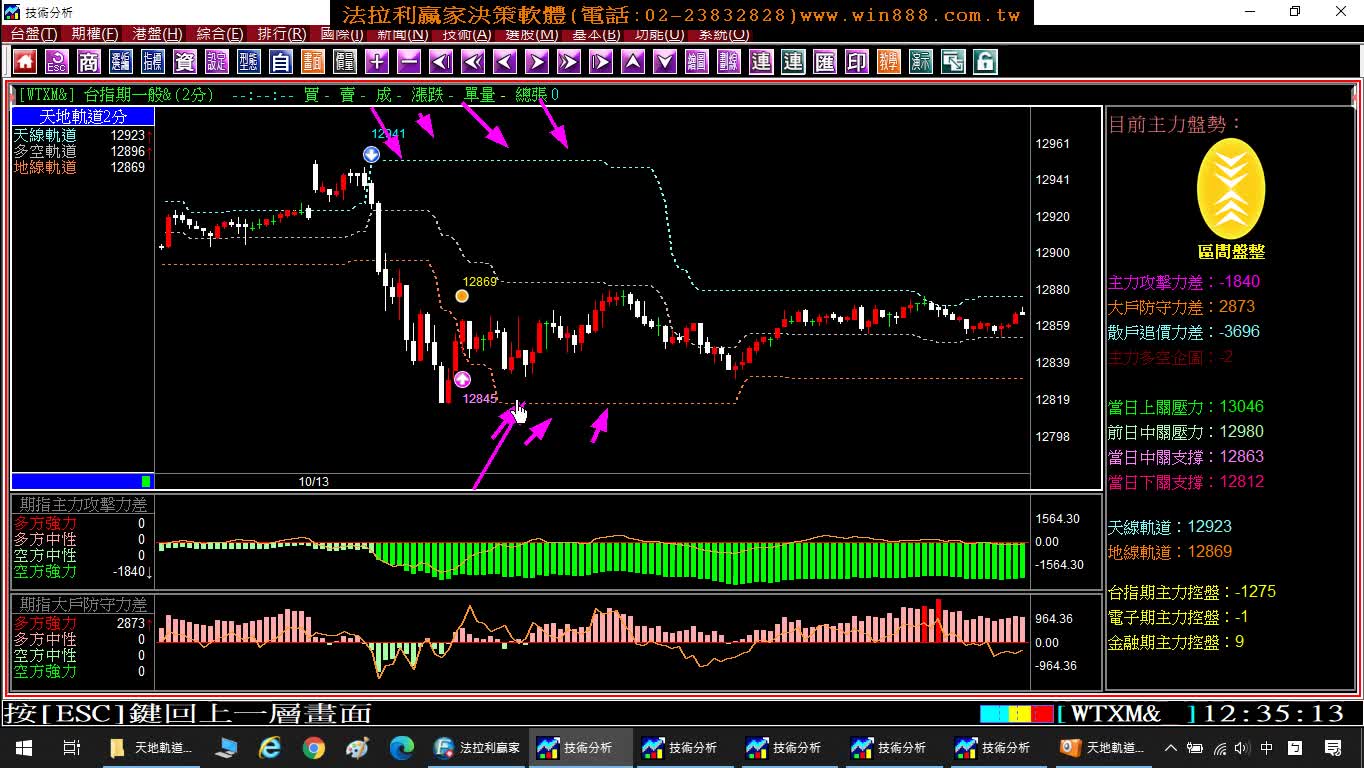Select the 天地軌道2分 header label
Screen dimensions: 1364x768
[x=83, y=117]
